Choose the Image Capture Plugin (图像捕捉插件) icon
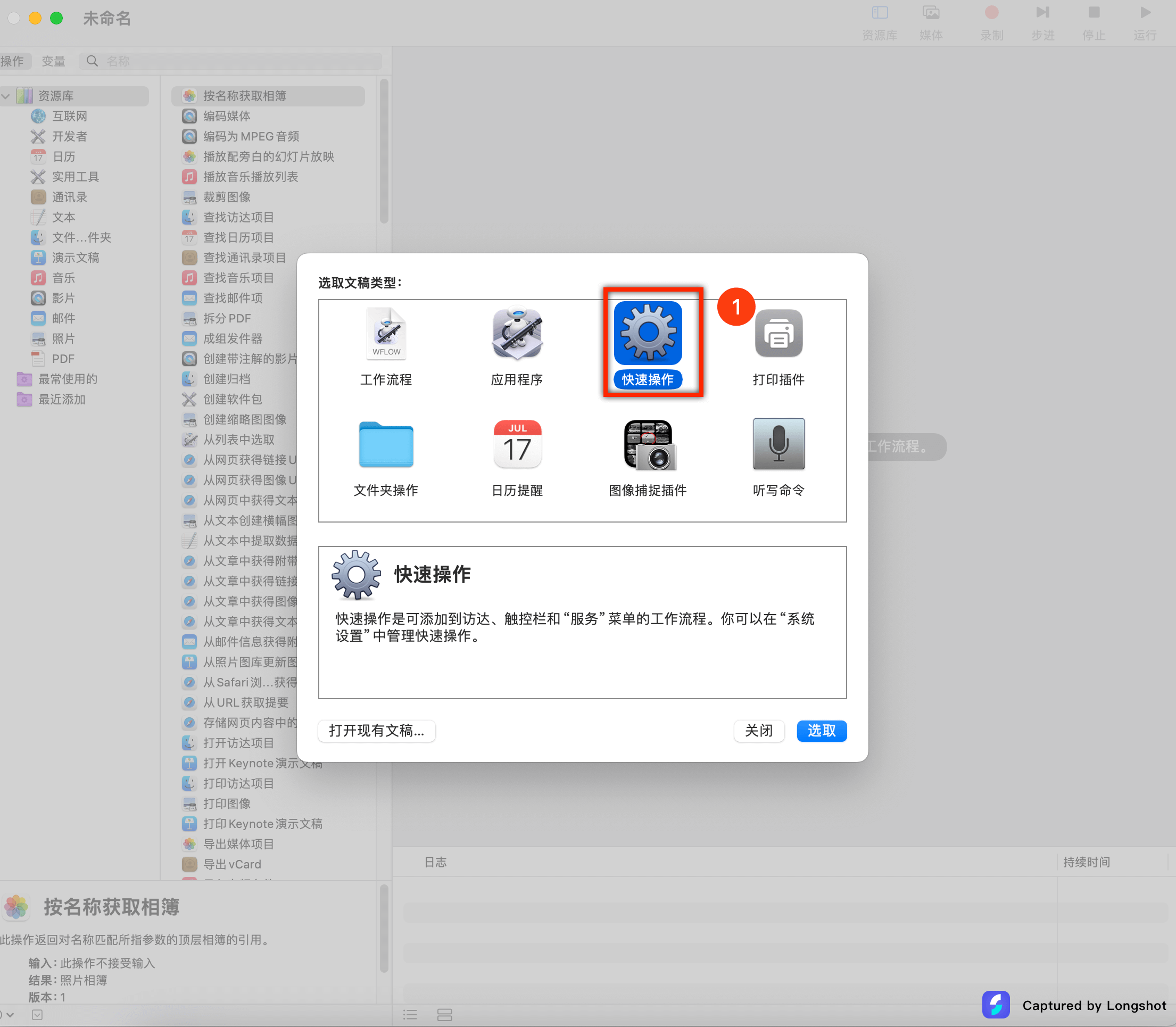This screenshot has width=1176, height=1027. click(648, 445)
